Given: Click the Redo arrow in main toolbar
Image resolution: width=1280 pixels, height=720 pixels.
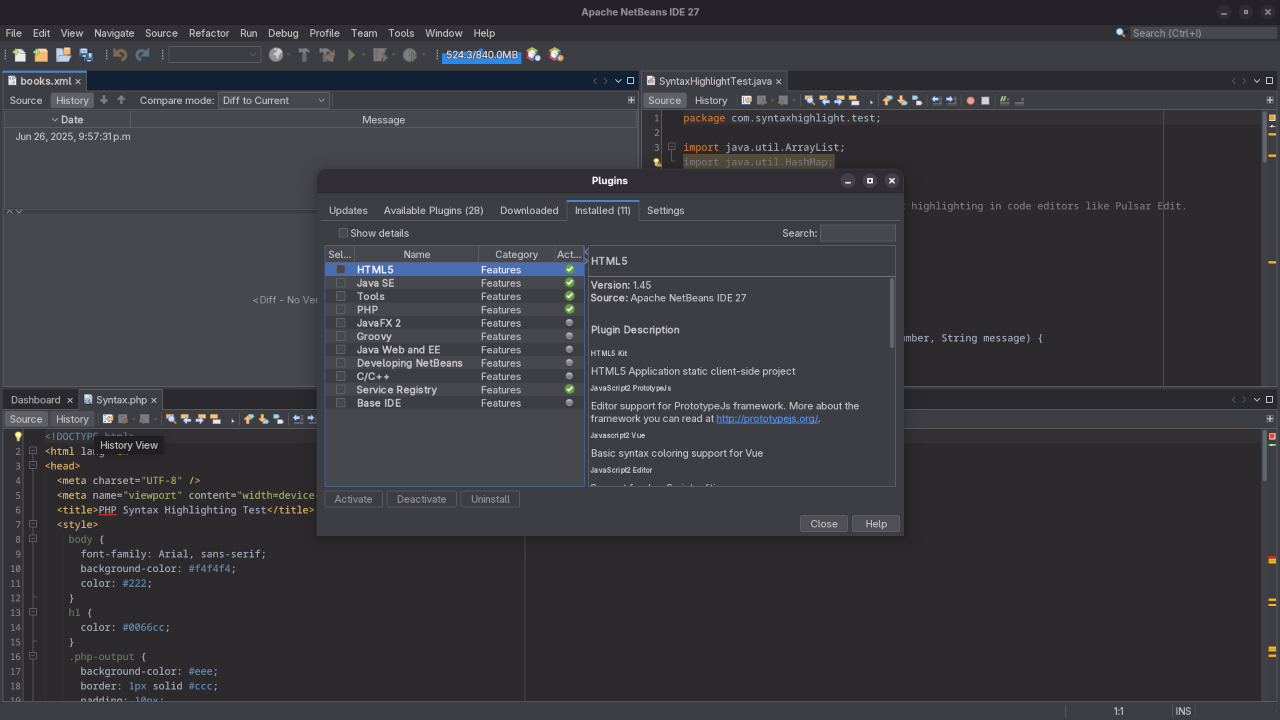Looking at the screenshot, I should pyautogui.click(x=142, y=55).
